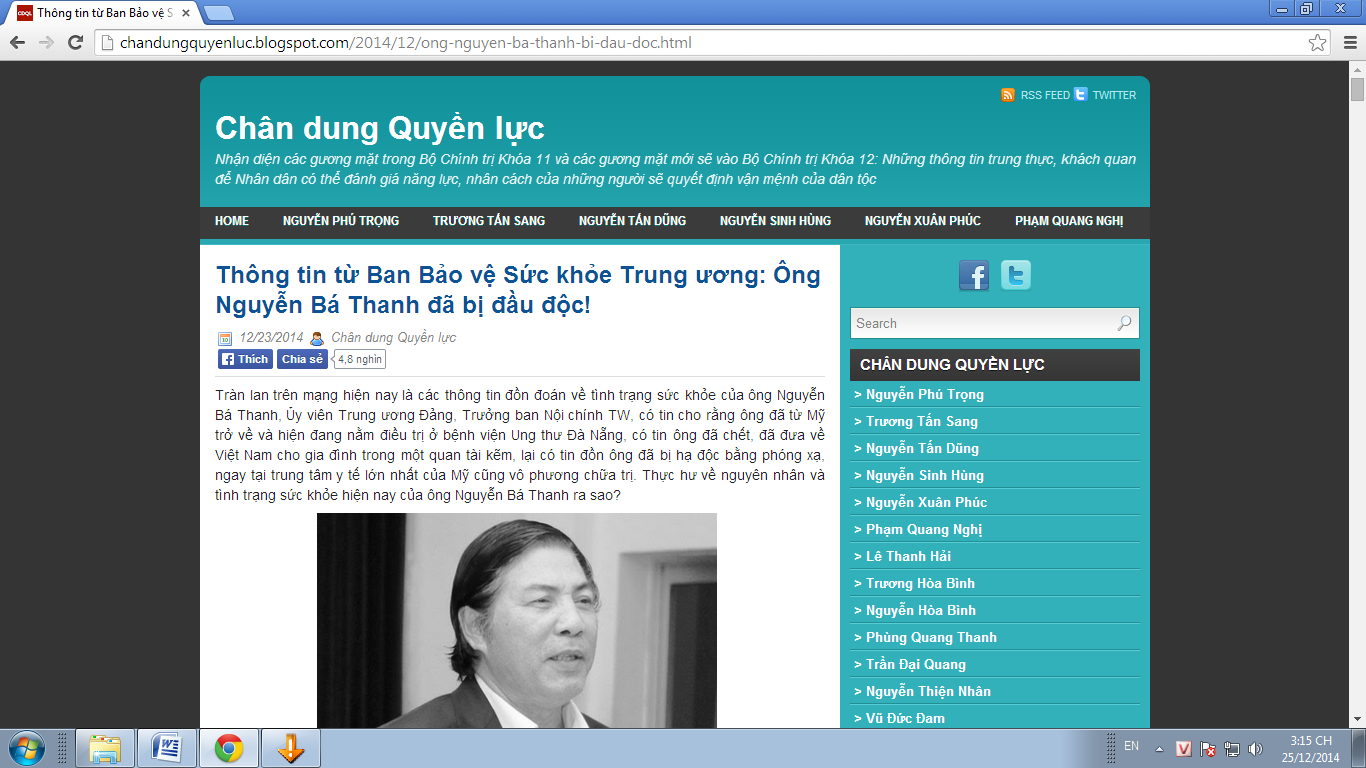
Task: Open Microsoft Word from the taskbar
Action: click(167, 748)
